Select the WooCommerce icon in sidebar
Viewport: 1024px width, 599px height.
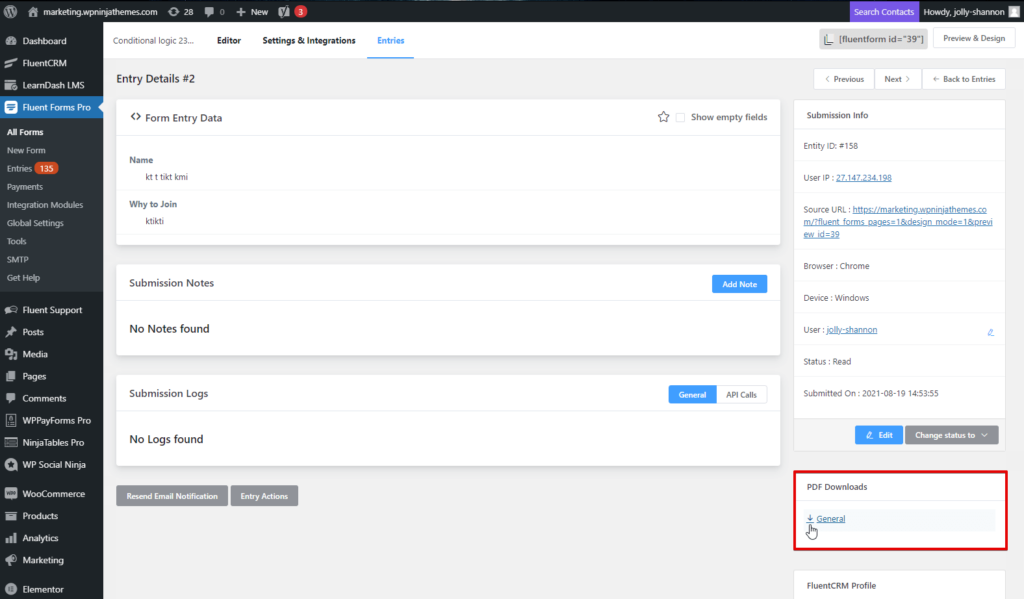click(x=12, y=493)
